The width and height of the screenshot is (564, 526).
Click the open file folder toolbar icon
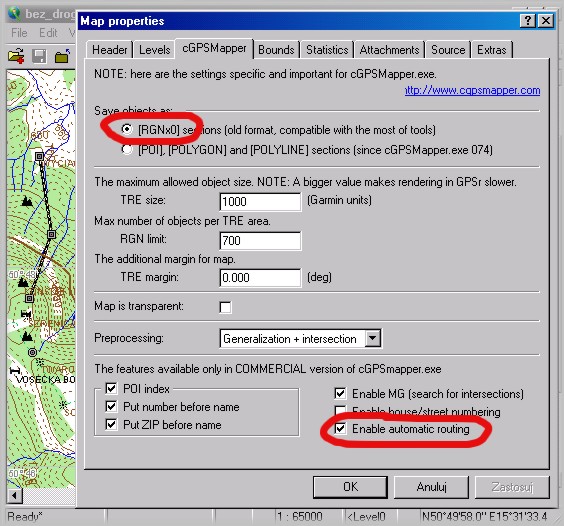16,56
